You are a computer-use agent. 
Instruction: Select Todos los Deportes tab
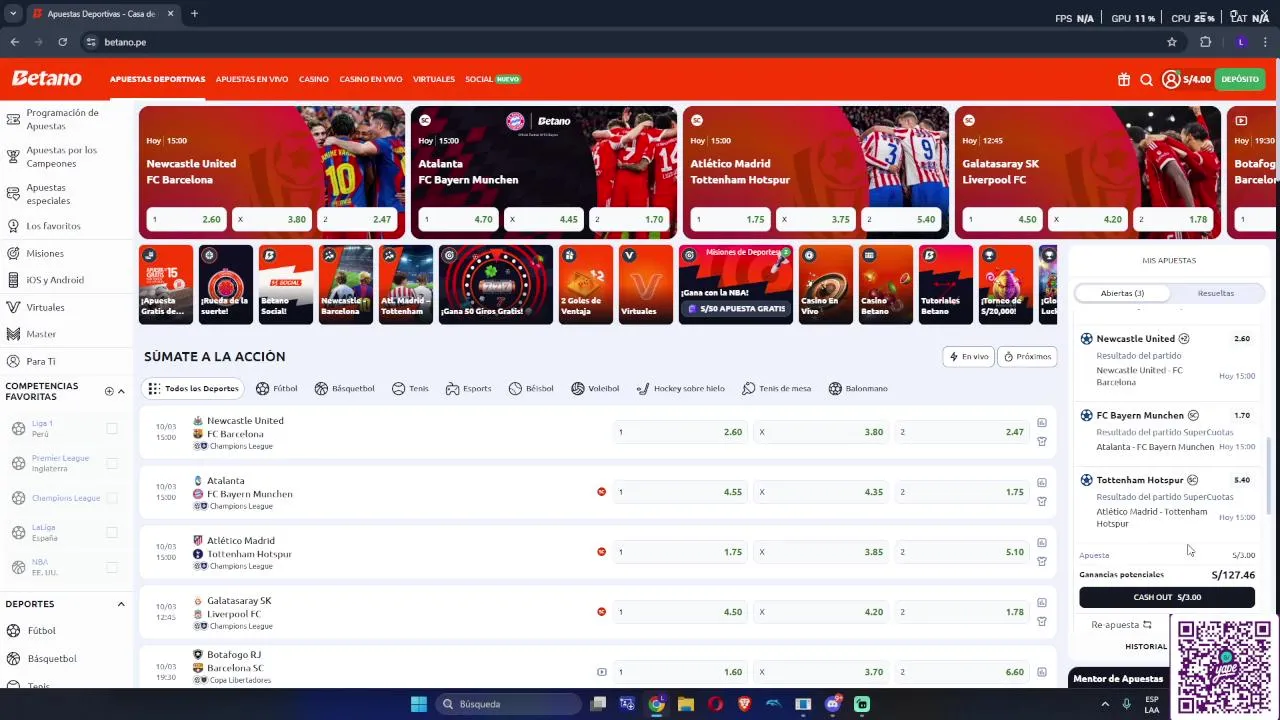point(194,388)
